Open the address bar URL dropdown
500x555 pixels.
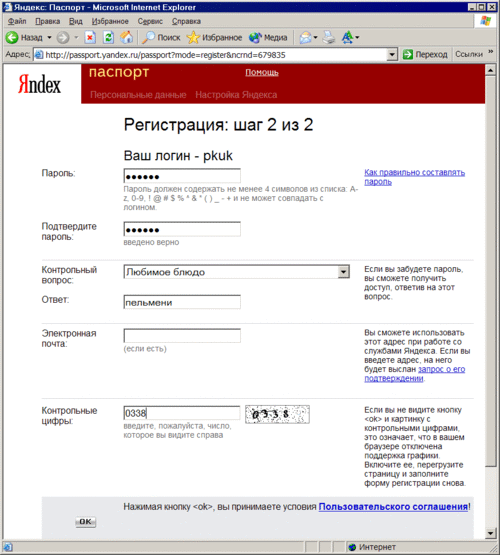click(392, 55)
